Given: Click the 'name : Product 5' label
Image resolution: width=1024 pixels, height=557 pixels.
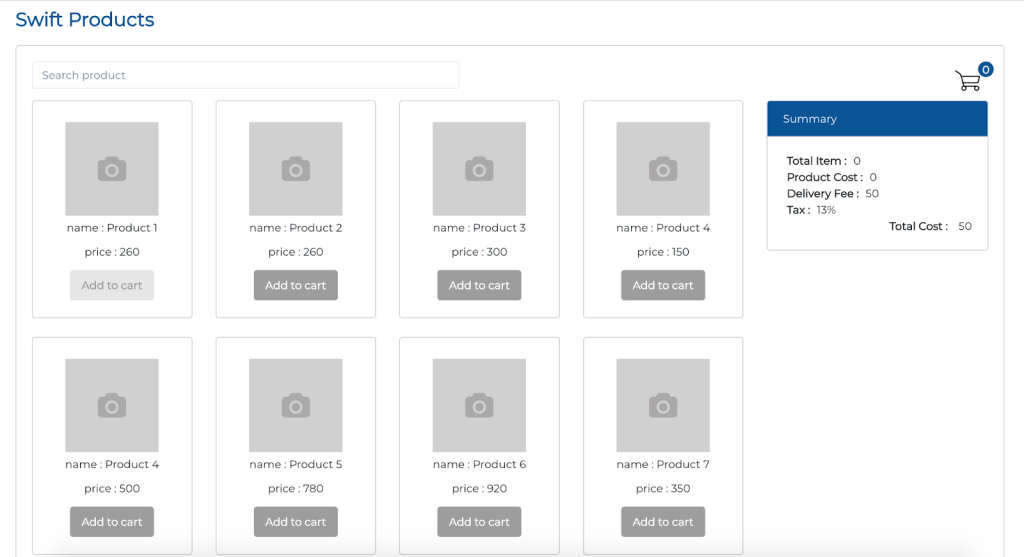Looking at the screenshot, I should point(295,464).
